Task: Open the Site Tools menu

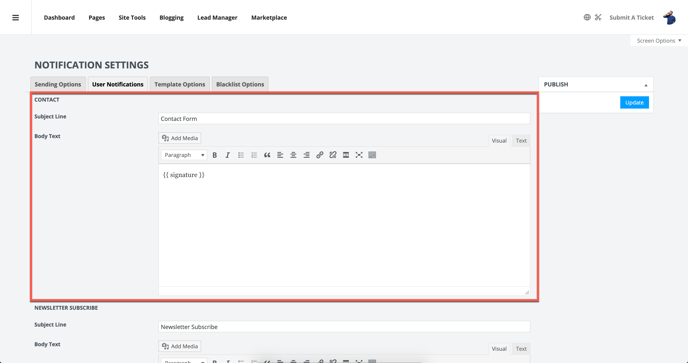Action: pos(132,18)
